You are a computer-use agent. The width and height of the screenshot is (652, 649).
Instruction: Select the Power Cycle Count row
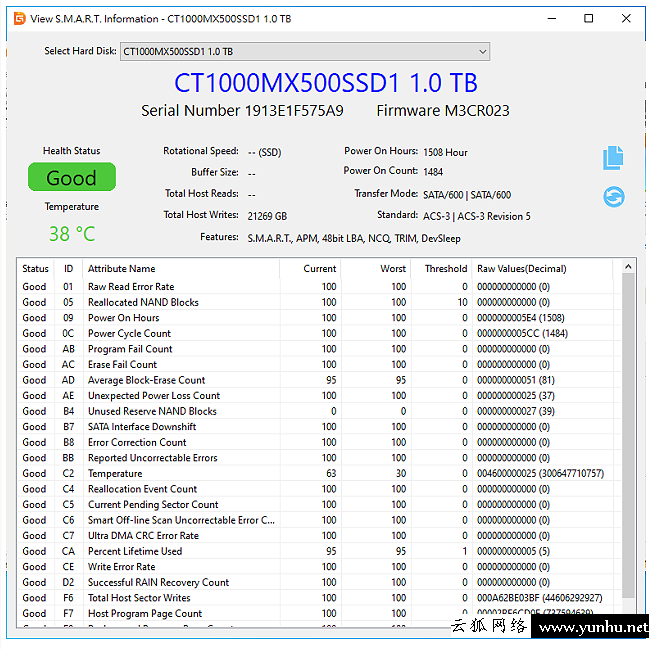[319, 333]
